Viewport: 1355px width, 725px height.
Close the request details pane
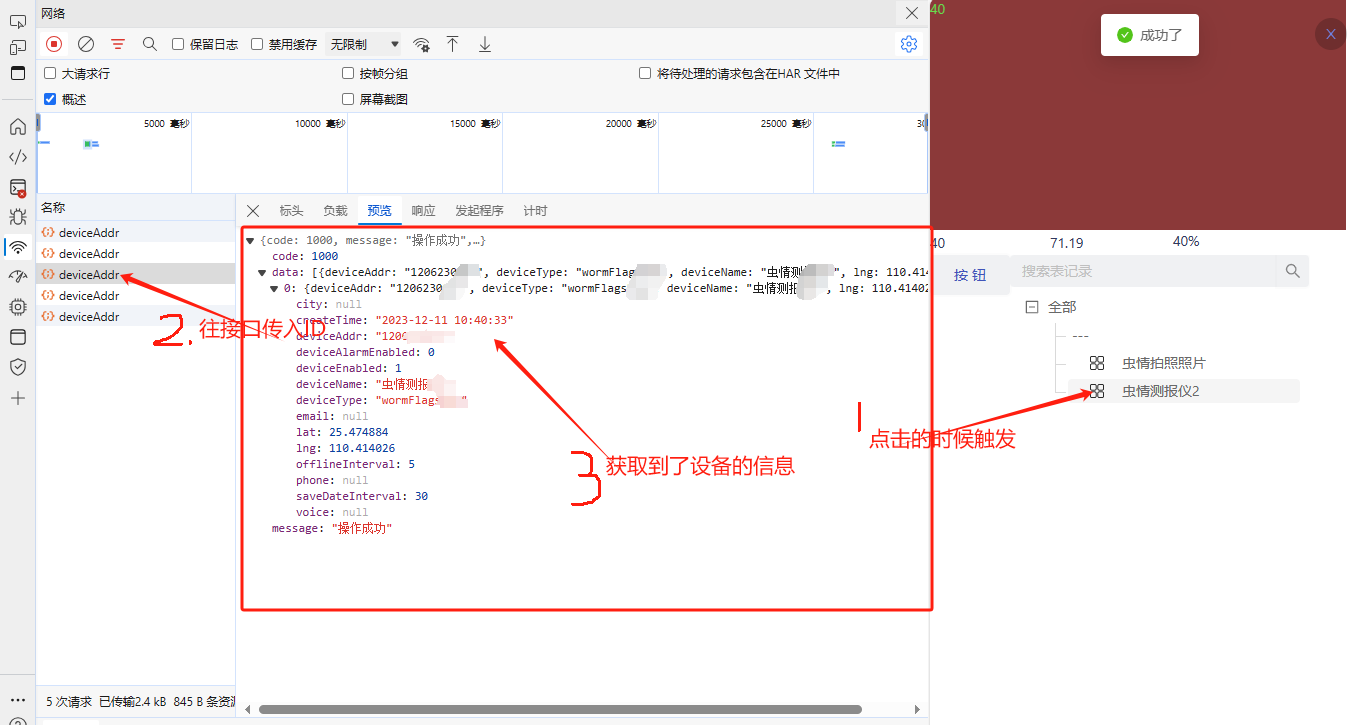pyautogui.click(x=253, y=211)
